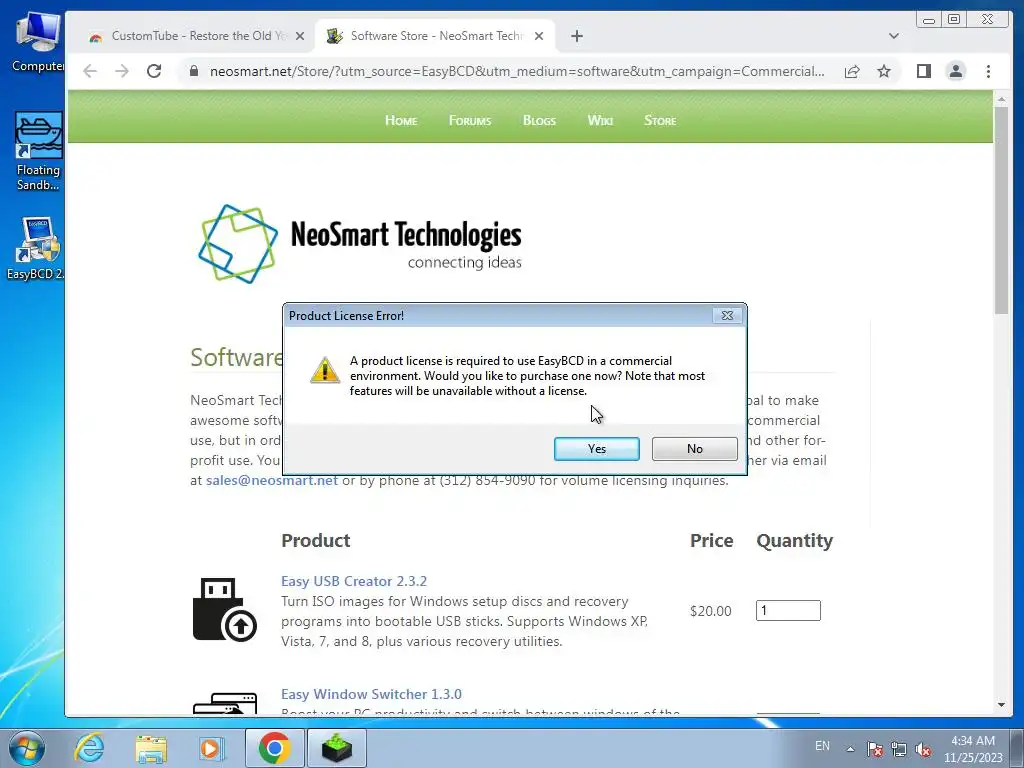The image size is (1024, 768).
Task: Open the network status tray icon
Action: 899,749
